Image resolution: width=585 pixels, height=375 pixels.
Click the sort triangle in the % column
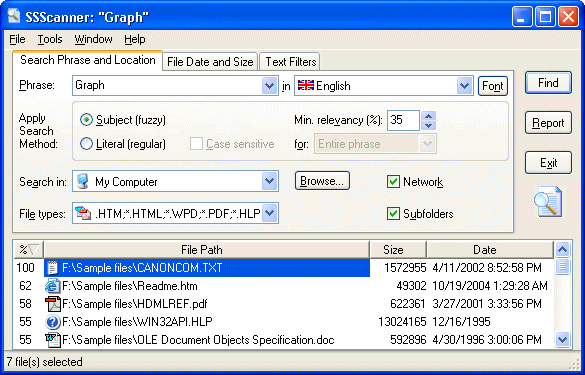coord(34,250)
